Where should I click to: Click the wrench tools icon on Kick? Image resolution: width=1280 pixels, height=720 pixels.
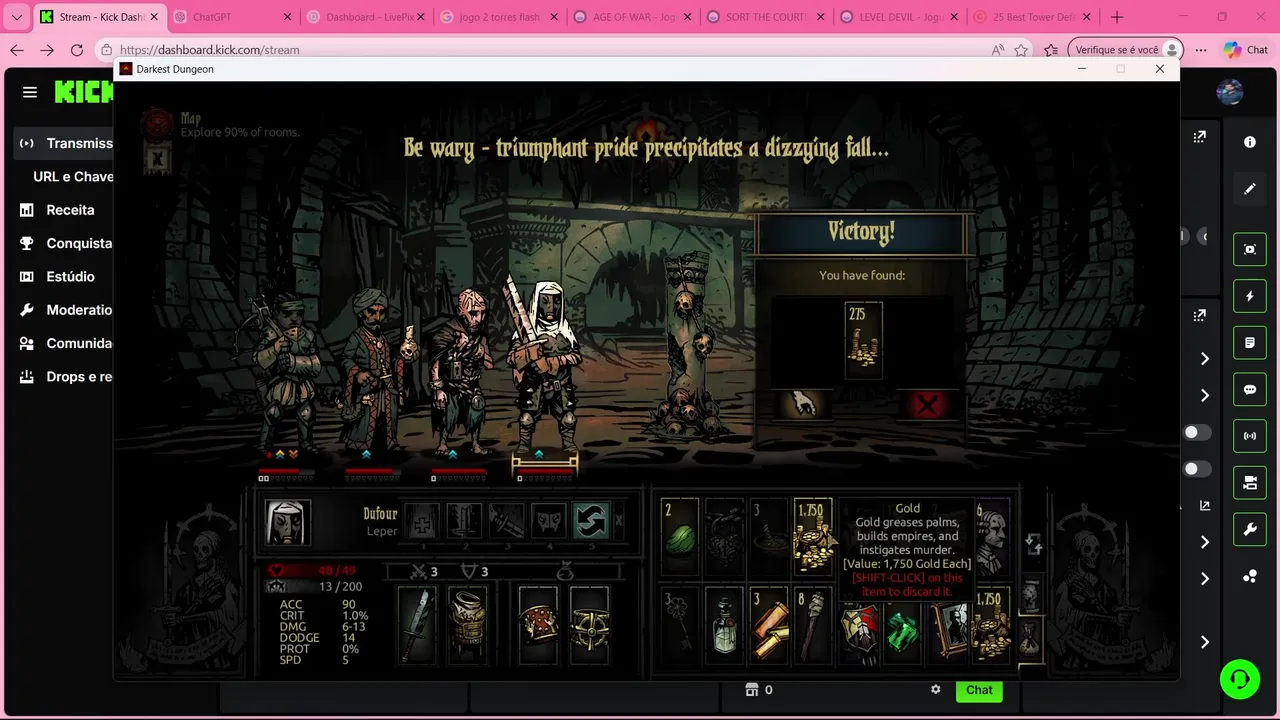coord(1250,530)
